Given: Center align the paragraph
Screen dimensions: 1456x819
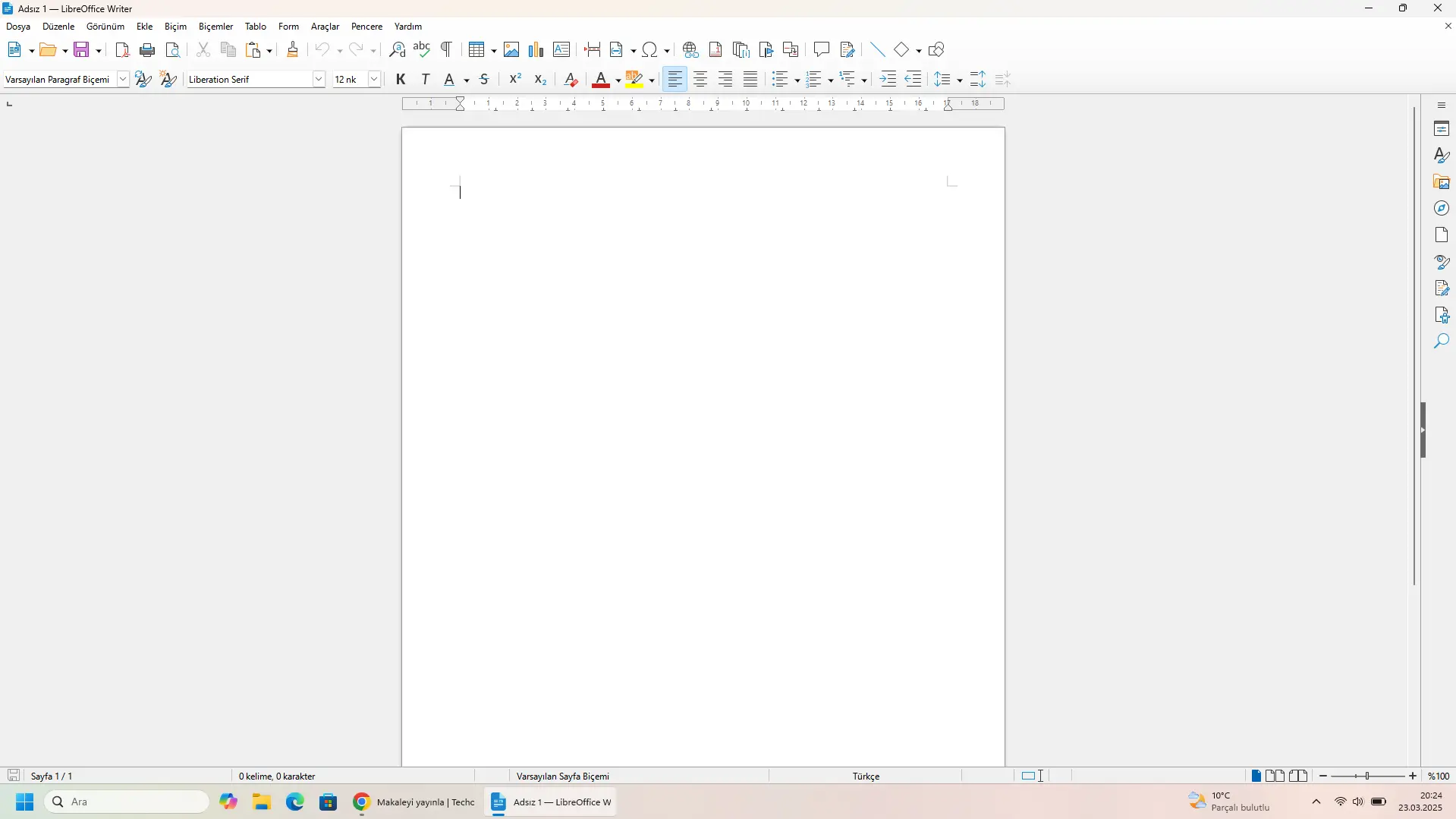Looking at the screenshot, I should [700, 80].
